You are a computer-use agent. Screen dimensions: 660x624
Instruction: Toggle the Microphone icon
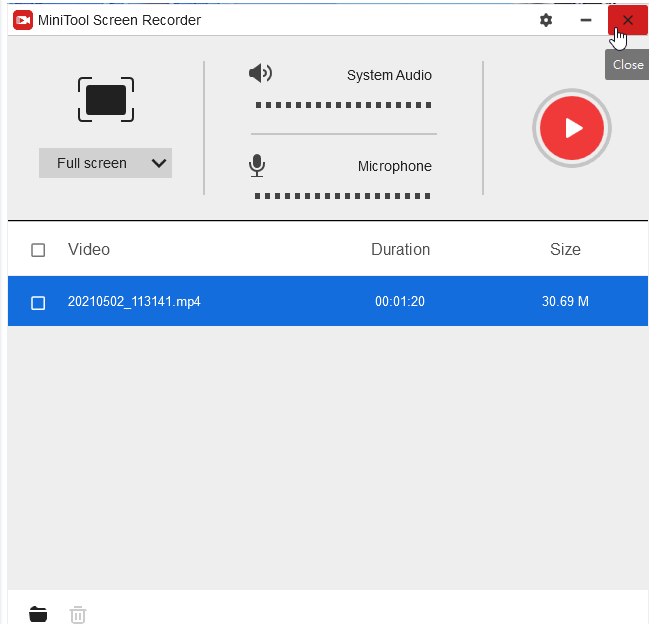pos(257,166)
